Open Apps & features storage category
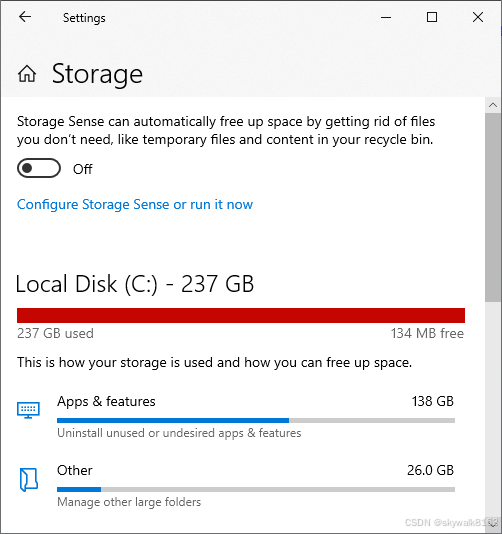This screenshot has height=534, width=502. coord(236,417)
